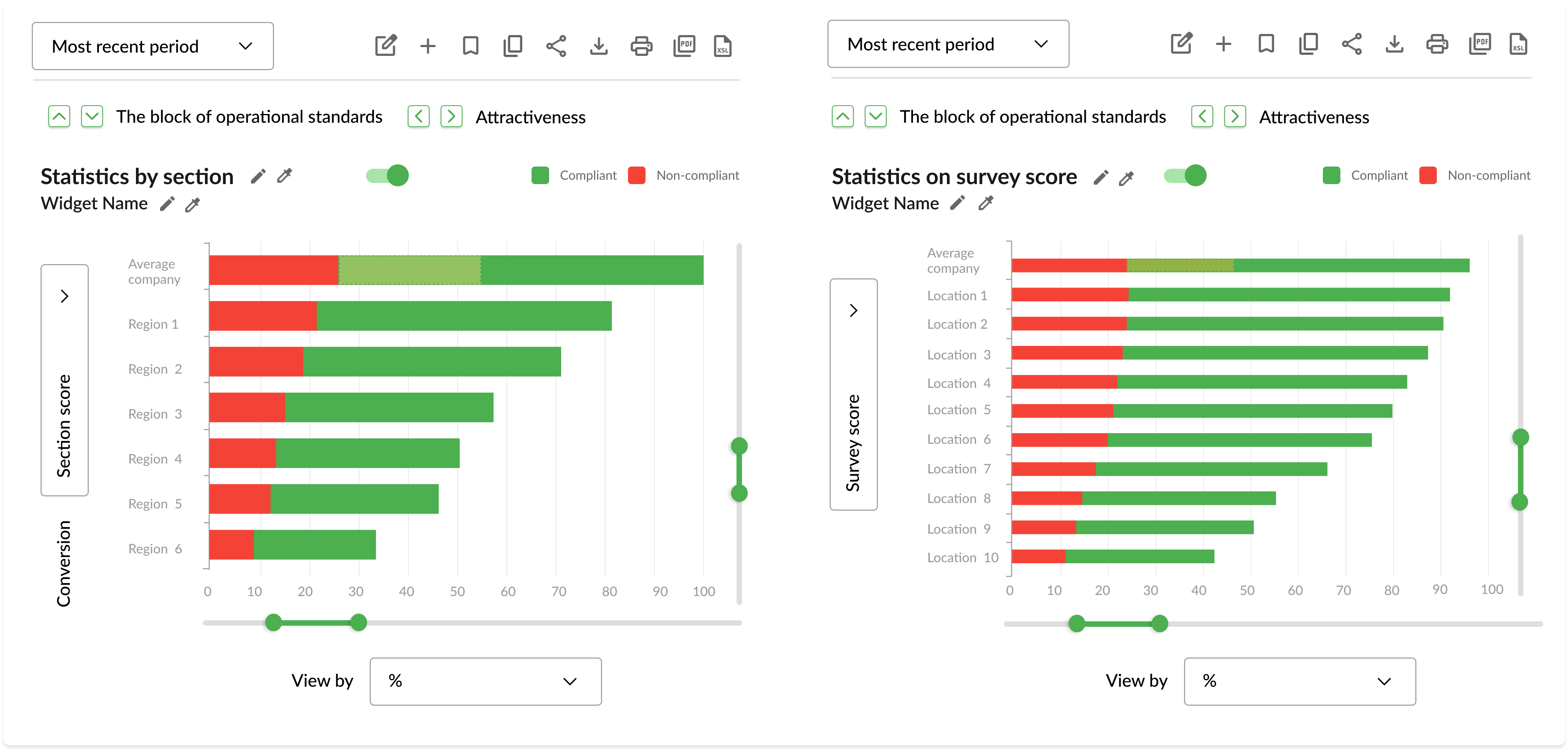Click the XSL export icon in left panel
This screenshot has height=751, width=1568.
pos(723,46)
